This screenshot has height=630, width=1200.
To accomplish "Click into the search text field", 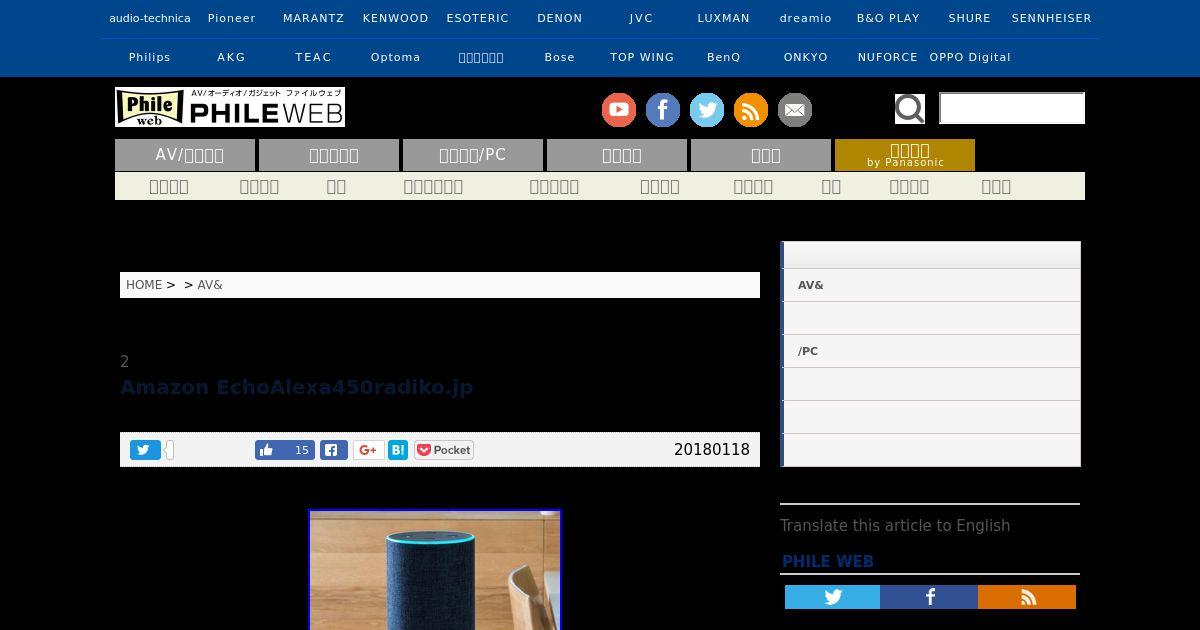I will [1012, 108].
